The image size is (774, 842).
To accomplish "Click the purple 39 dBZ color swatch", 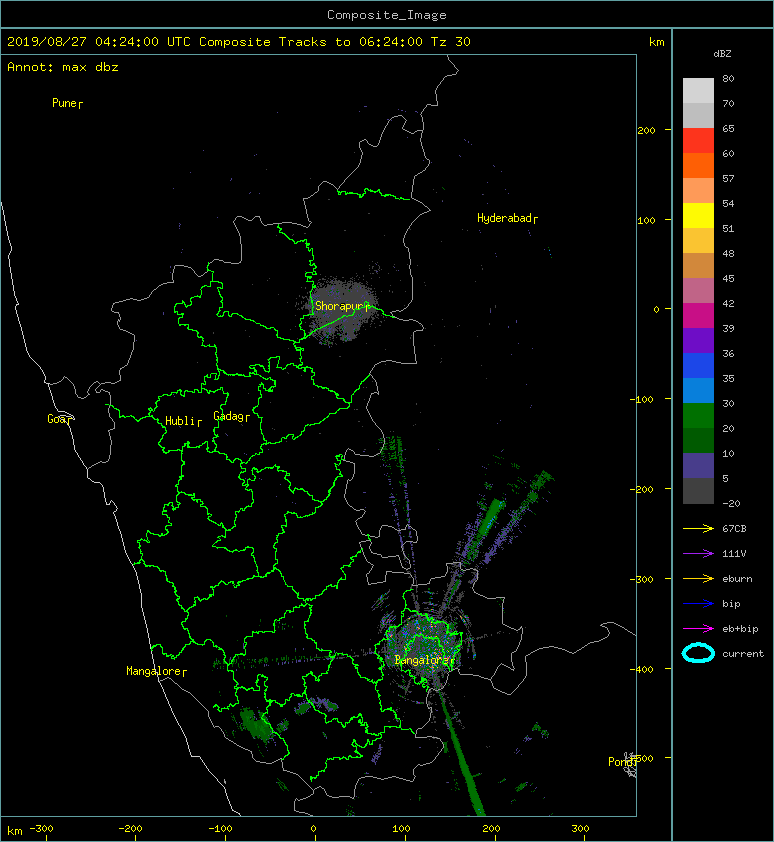I will [698, 340].
